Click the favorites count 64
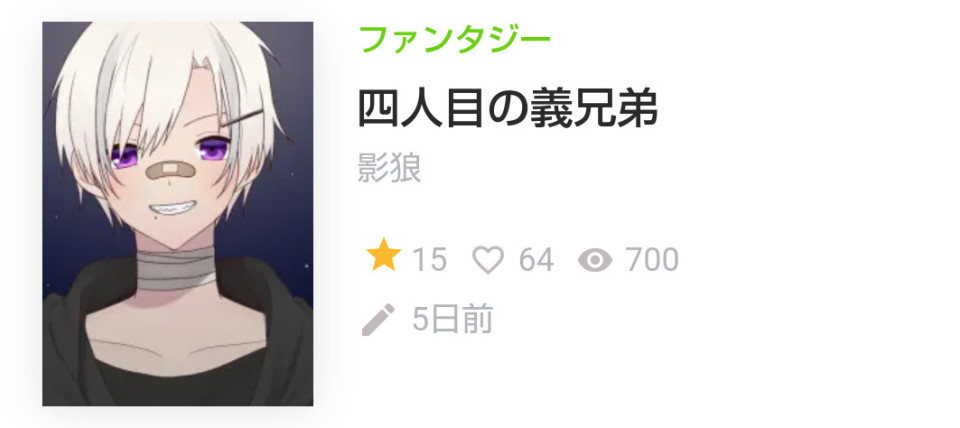Image resolution: width=960 pixels, height=428 pixels. tap(536, 260)
